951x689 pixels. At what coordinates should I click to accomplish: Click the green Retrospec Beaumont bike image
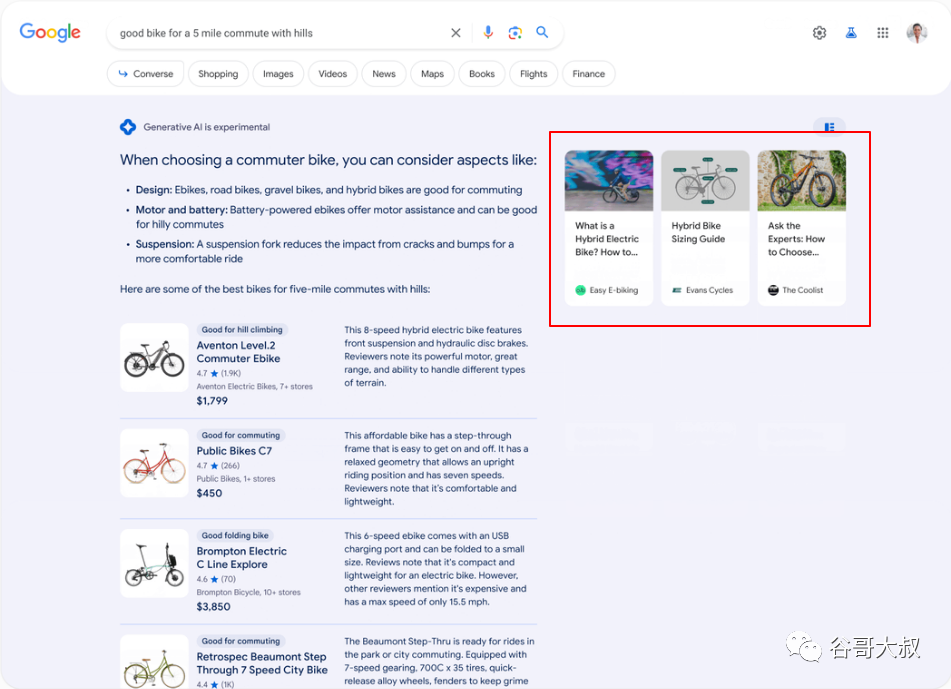[x=154, y=662]
